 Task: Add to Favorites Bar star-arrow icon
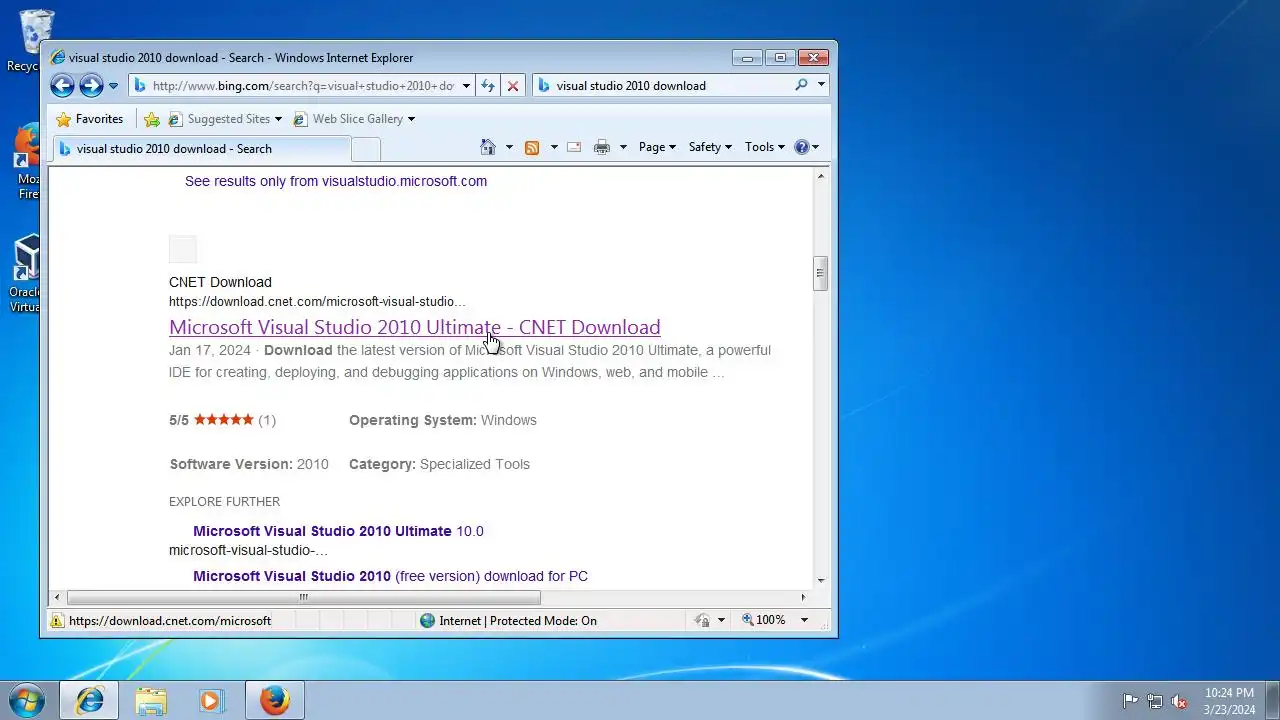[152, 119]
